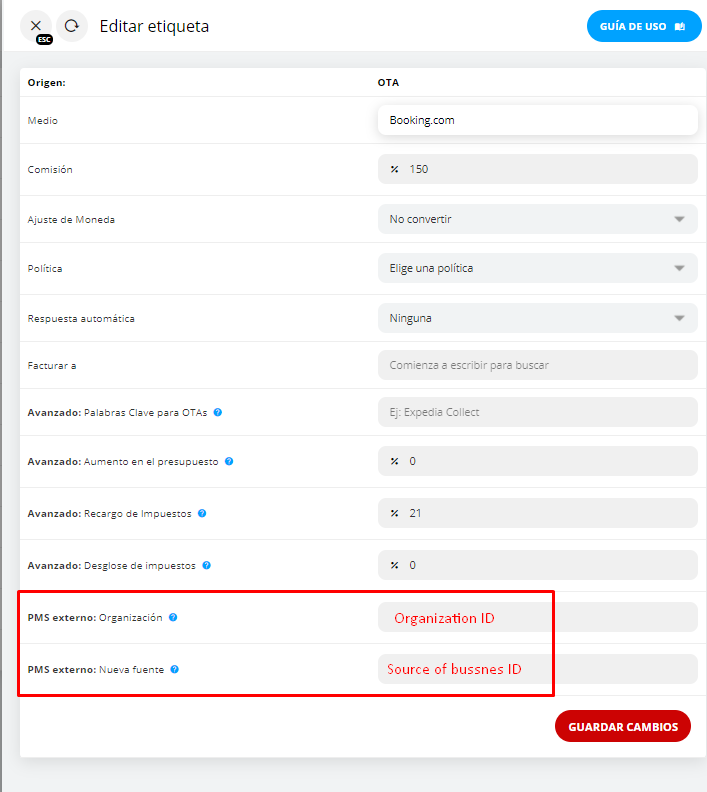Click the PMS externo Organización input
The image size is (707, 792).
(x=537, y=617)
